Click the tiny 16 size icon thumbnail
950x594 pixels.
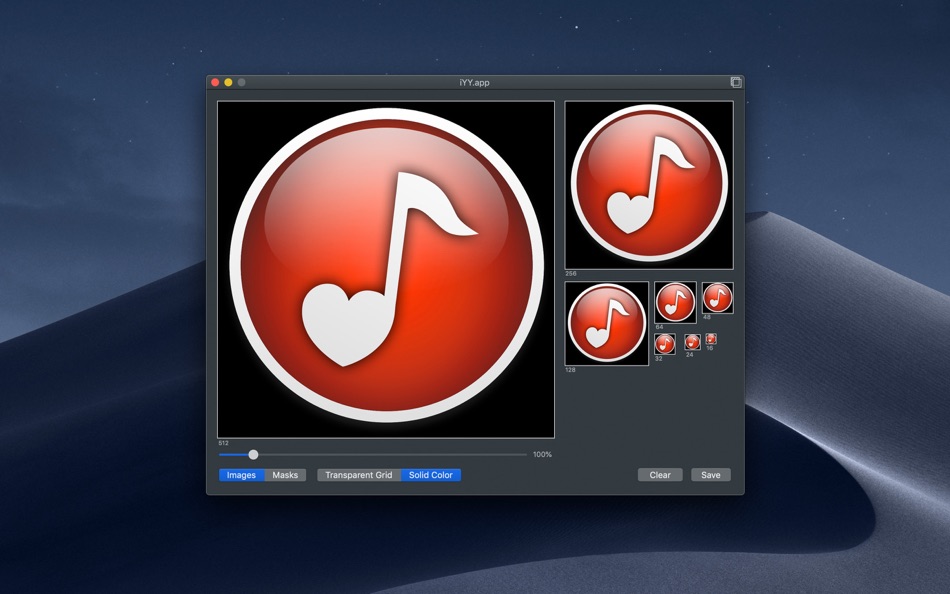(x=711, y=339)
